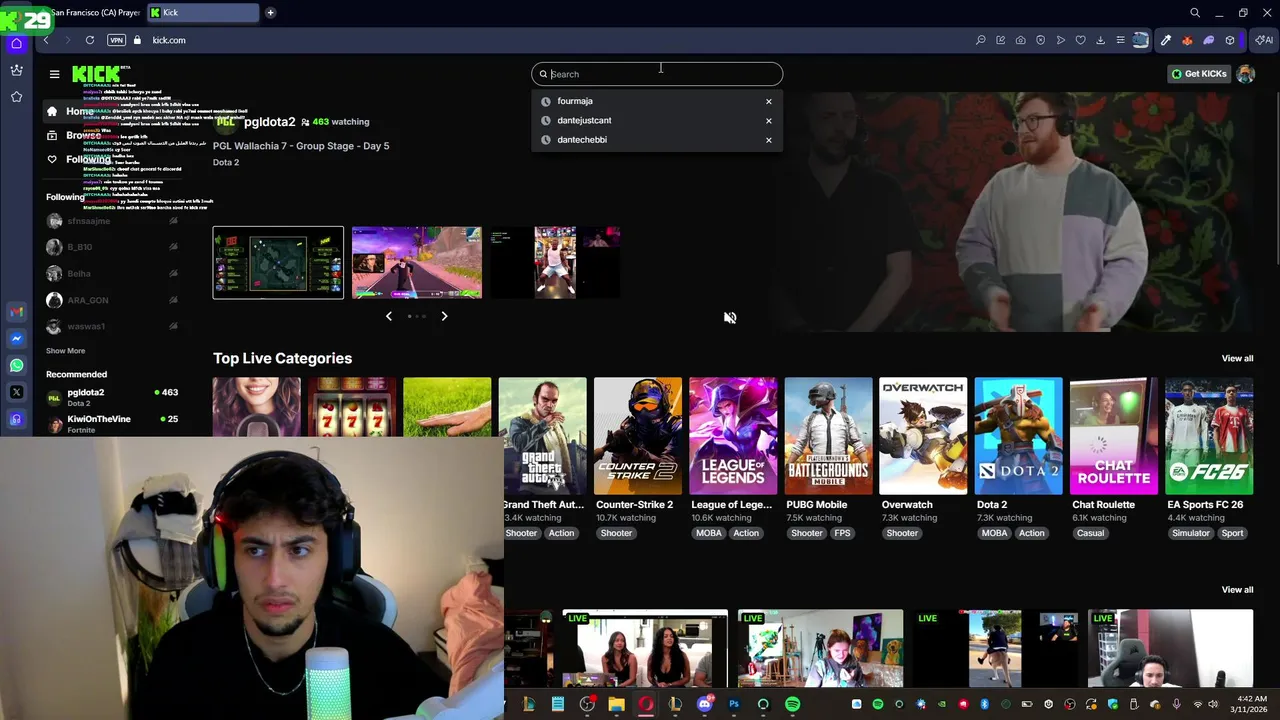Open followed channel B_B10
Screen dimensions: 1280x720
pyautogui.click(x=112, y=247)
